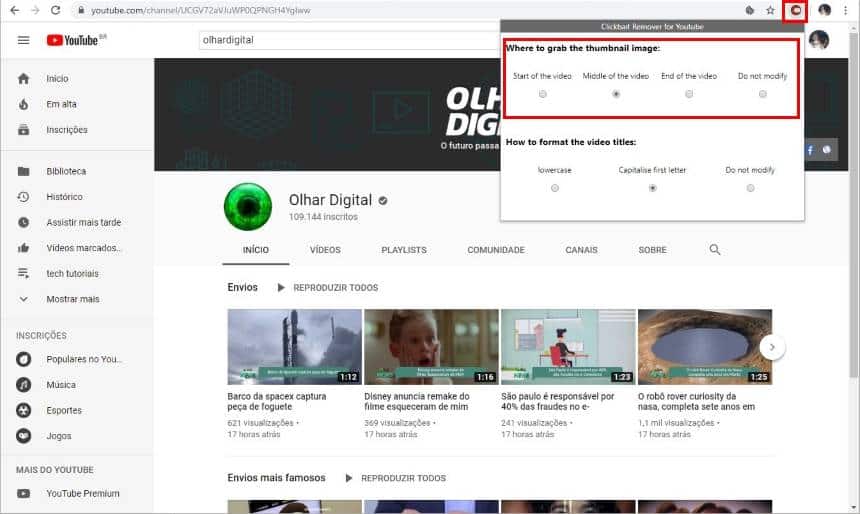Open the Barco da spacex video title
This screenshot has height=514, width=860.
pyautogui.click(x=277, y=402)
